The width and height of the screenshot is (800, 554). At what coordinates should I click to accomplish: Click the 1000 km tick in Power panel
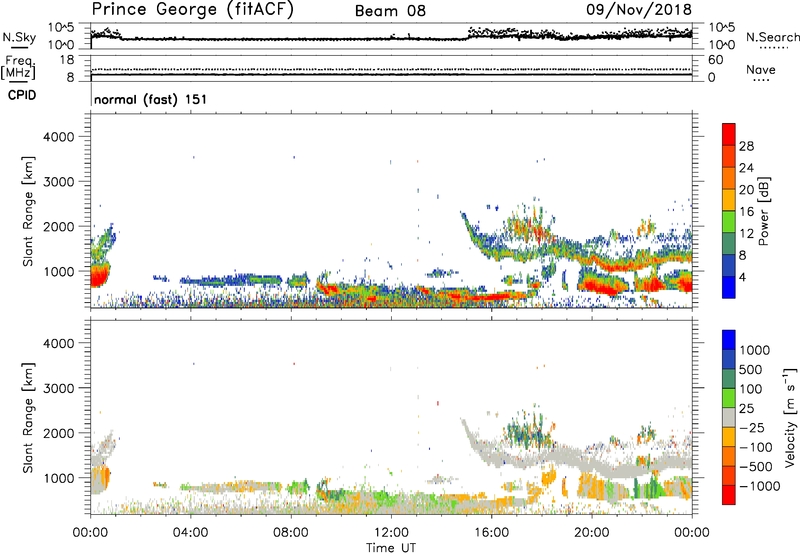[x=59, y=271]
